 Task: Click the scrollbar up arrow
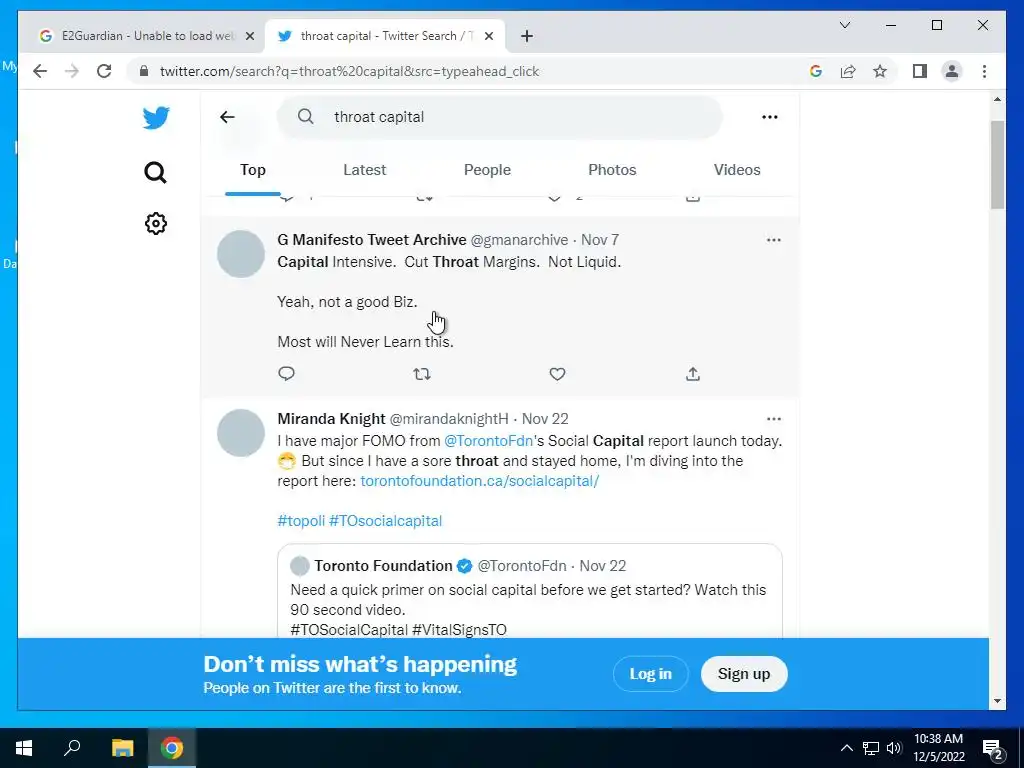click(x=997, y=99)
